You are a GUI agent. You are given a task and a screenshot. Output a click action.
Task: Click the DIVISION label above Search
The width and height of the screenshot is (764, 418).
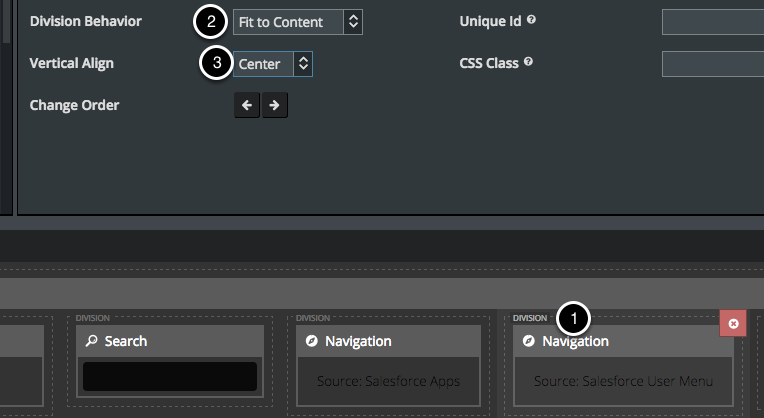point(92,318)
